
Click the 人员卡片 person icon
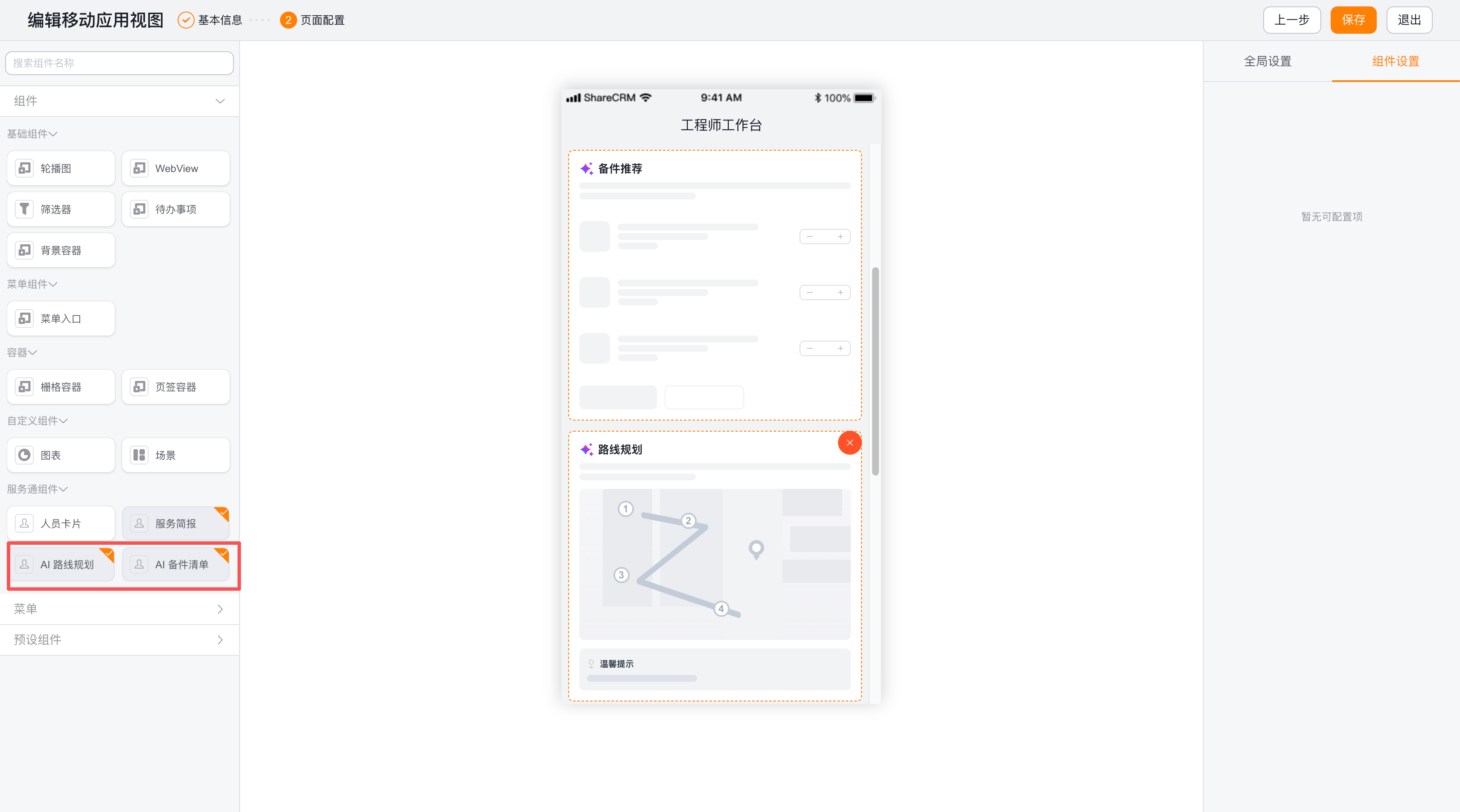tap(24, 523)
